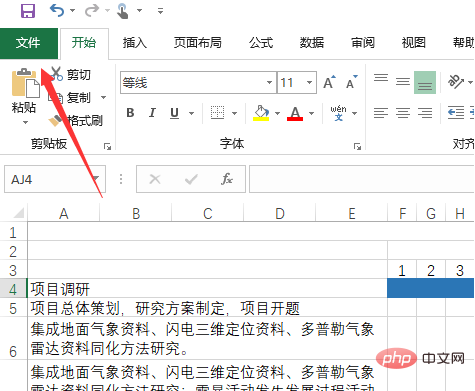Click the 粘贴 clipboard icon

tap(25, 83)
